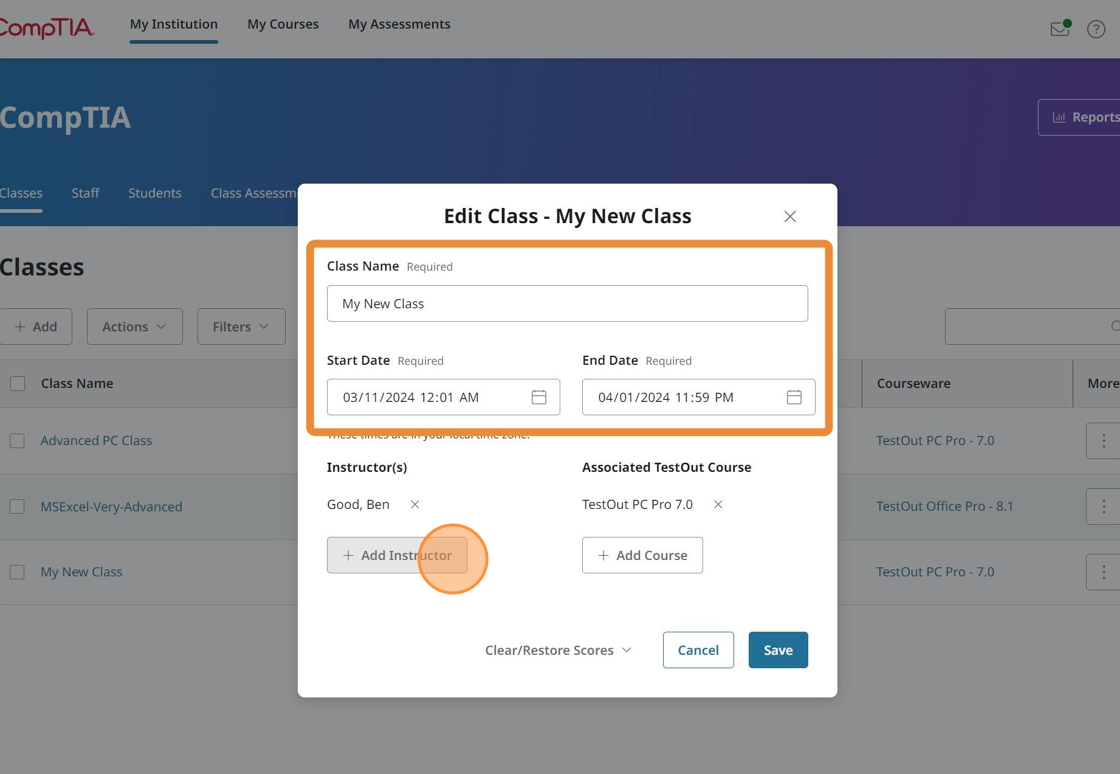Open My New Class TestOut PC Pro courseware
The height and width of the screenshot is (774, 1120).
tap(935, 572)
